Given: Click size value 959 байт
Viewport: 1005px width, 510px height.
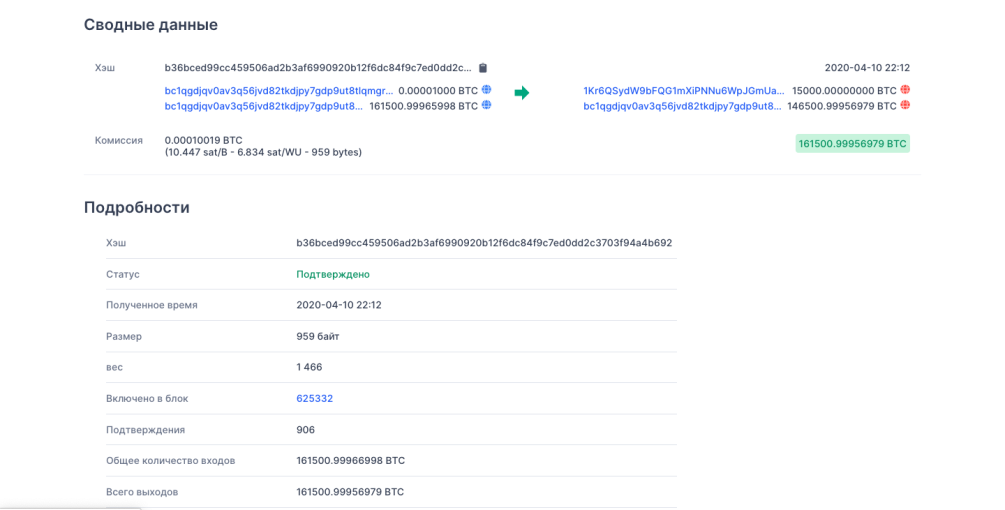Looking at the screenshot, I should pyautogui.click(x=317, y=336).
